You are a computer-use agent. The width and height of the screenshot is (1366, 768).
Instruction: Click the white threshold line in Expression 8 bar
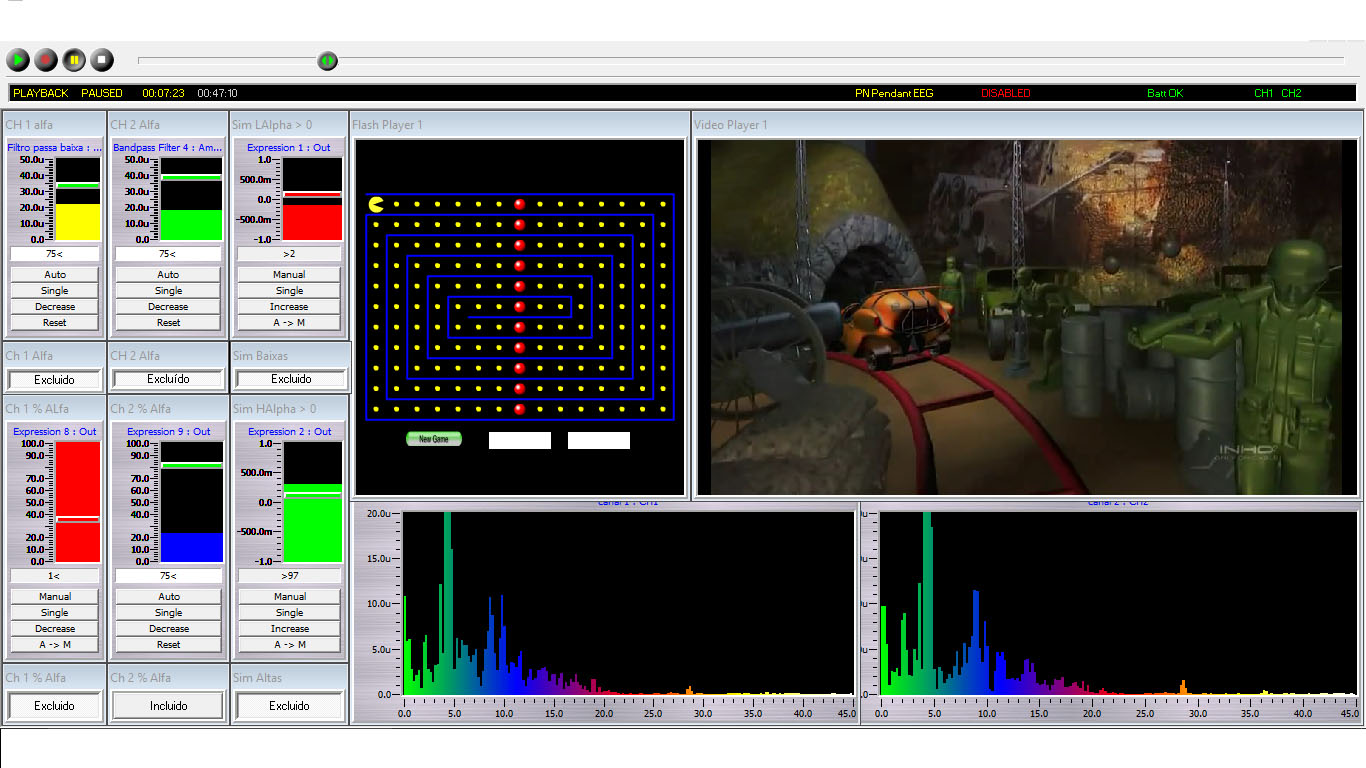click(x=77, y=519)
